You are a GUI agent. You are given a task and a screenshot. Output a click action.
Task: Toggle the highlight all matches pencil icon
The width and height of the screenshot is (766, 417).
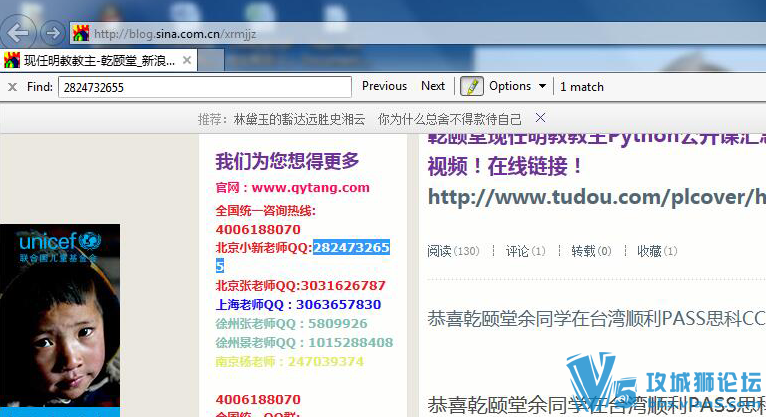pos(471,86)
